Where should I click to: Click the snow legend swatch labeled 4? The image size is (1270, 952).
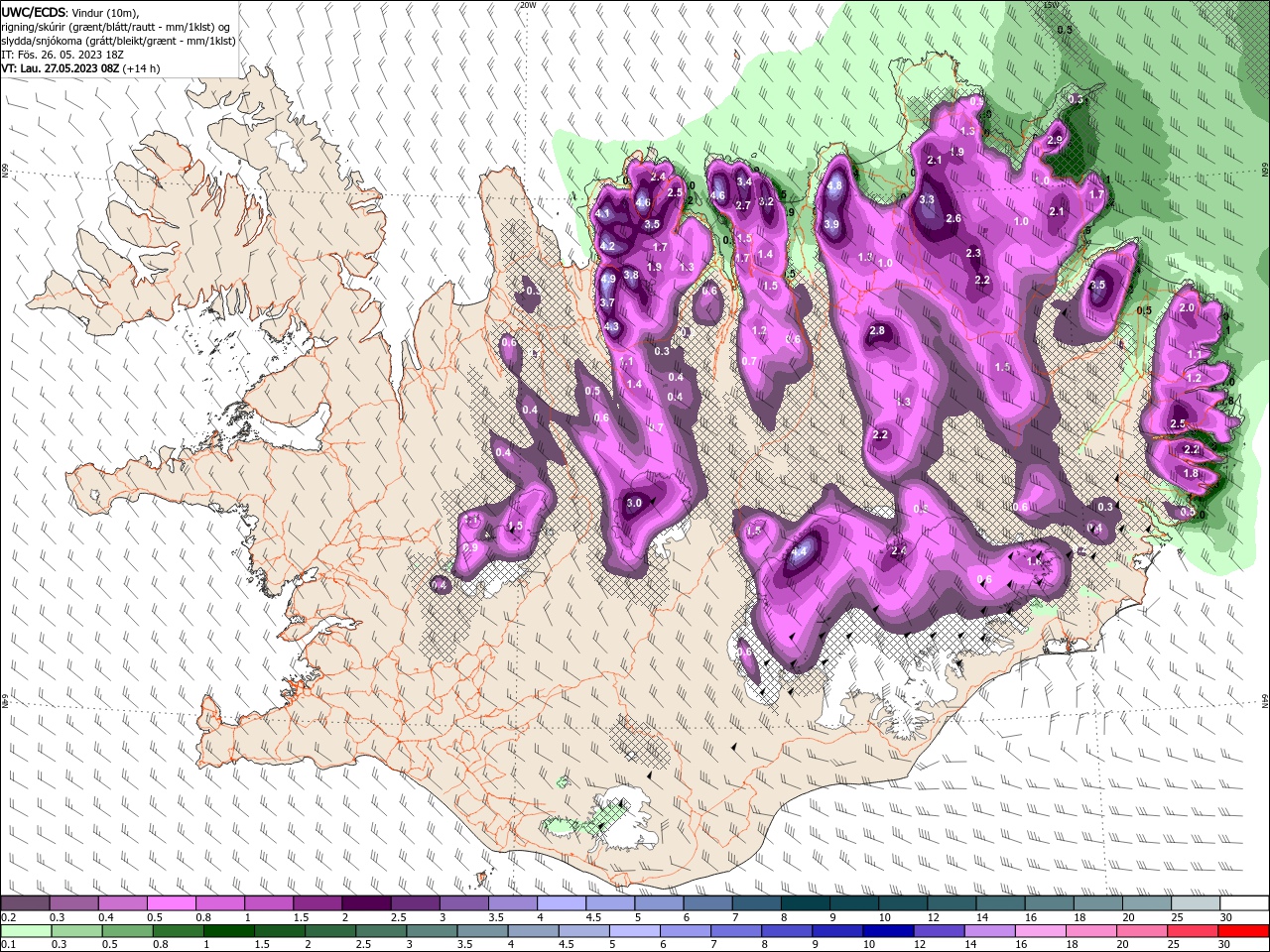(x=561, y=903)
